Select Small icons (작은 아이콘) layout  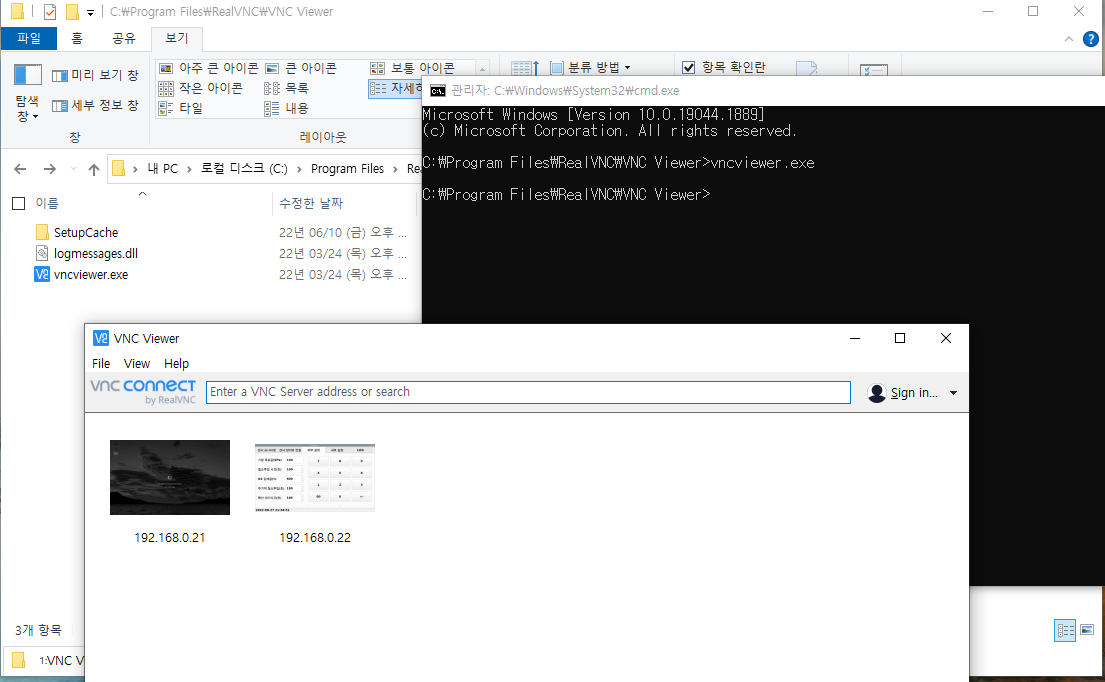pos(201,88)
